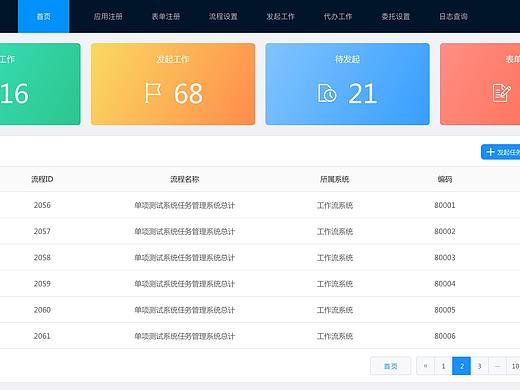Click 工作流系统 in row 2056
520x390 pixels.
(335, 205)
